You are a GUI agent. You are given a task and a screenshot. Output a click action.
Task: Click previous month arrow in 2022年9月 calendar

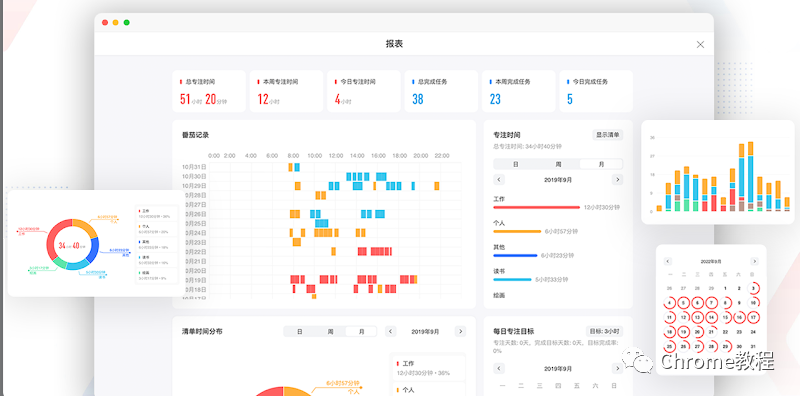tap(668, 261)
